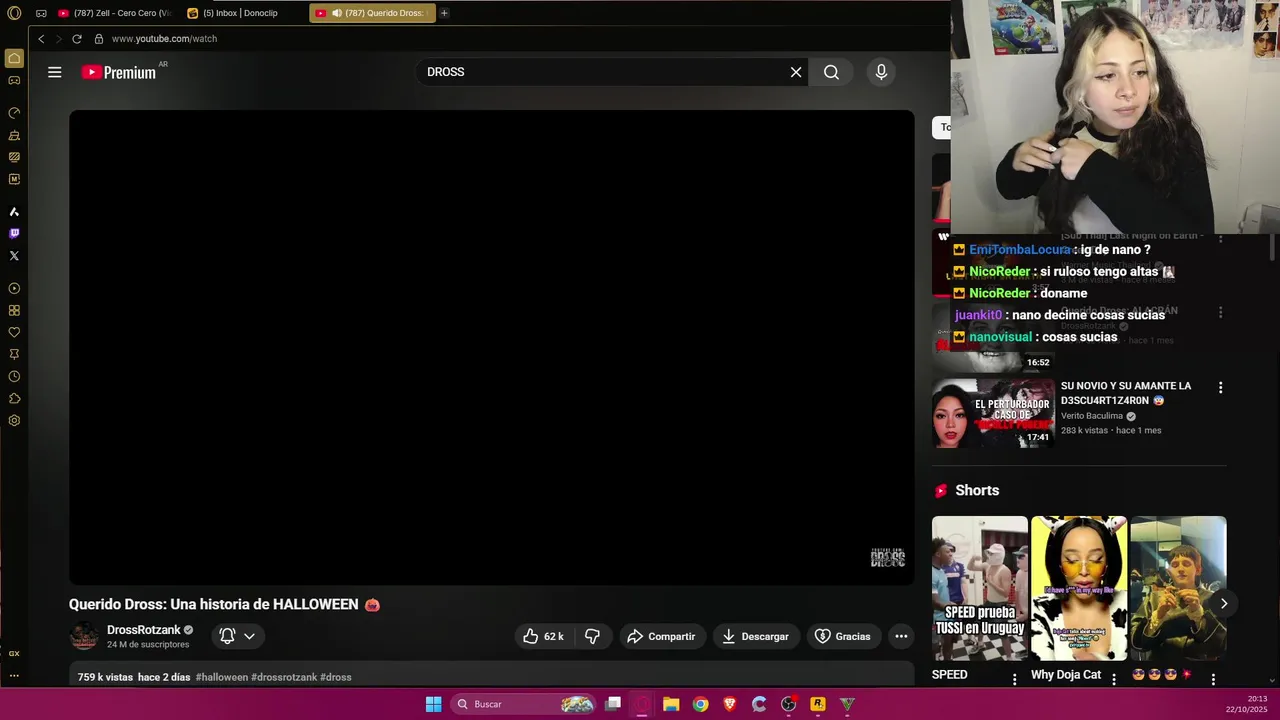Open GX Control speedometer sidebar icon
The height and width of the screenshot is (720, 1280).
[x=14, y=113]
